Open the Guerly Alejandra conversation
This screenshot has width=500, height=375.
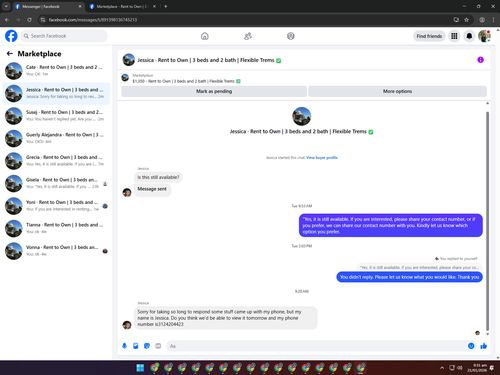[x=56, y=138]
